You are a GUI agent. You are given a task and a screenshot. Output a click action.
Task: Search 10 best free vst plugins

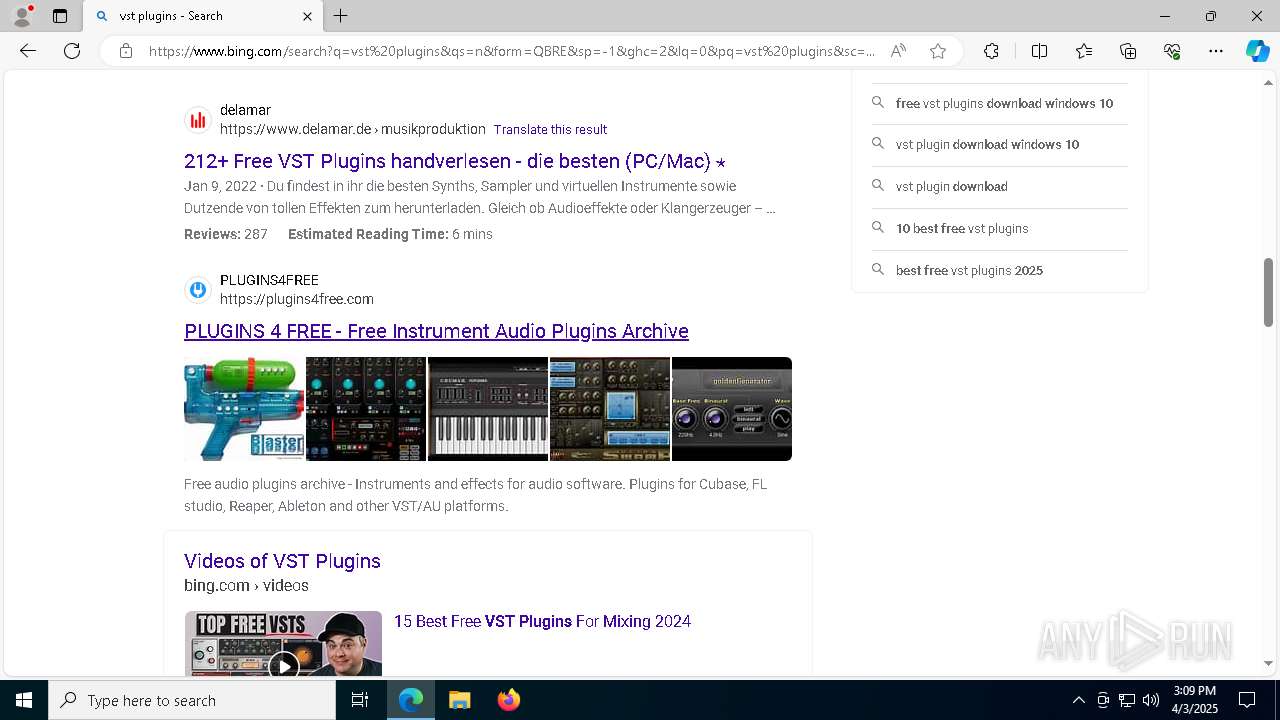tap(1000, 228)
